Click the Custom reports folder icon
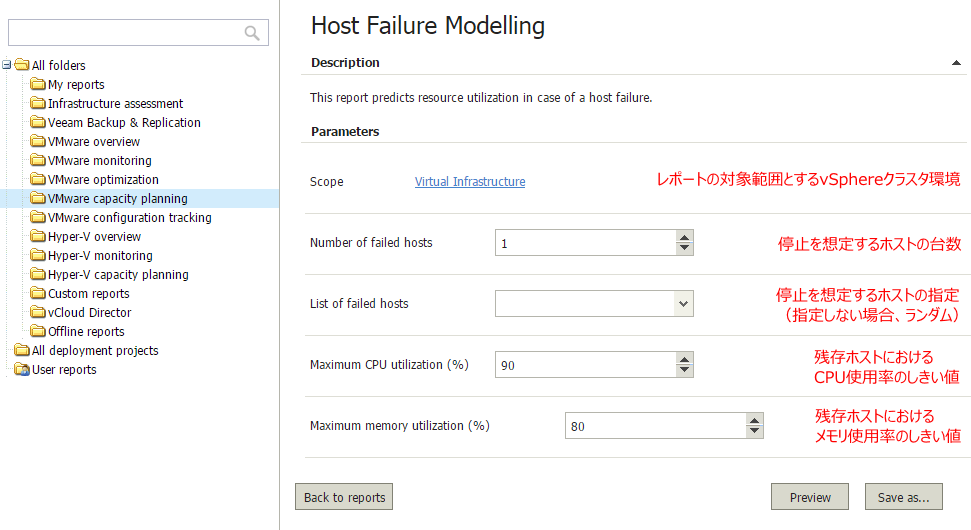The image size is (971, 530). (38, 293)
